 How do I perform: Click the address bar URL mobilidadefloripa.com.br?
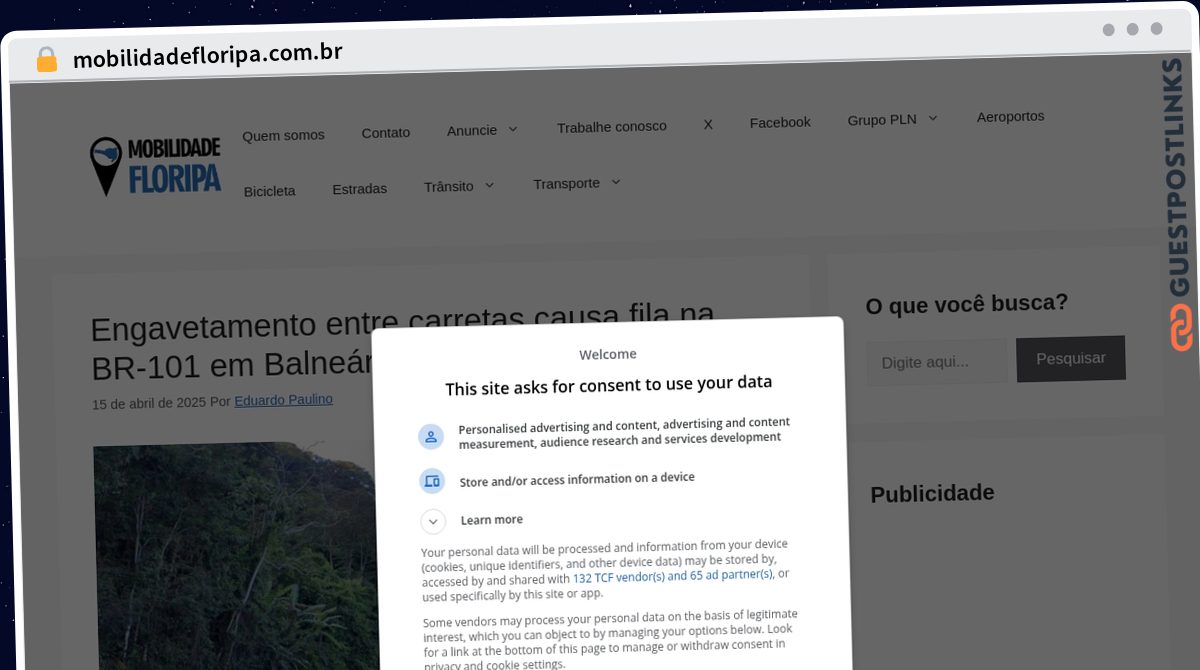[x=208, y=54]
